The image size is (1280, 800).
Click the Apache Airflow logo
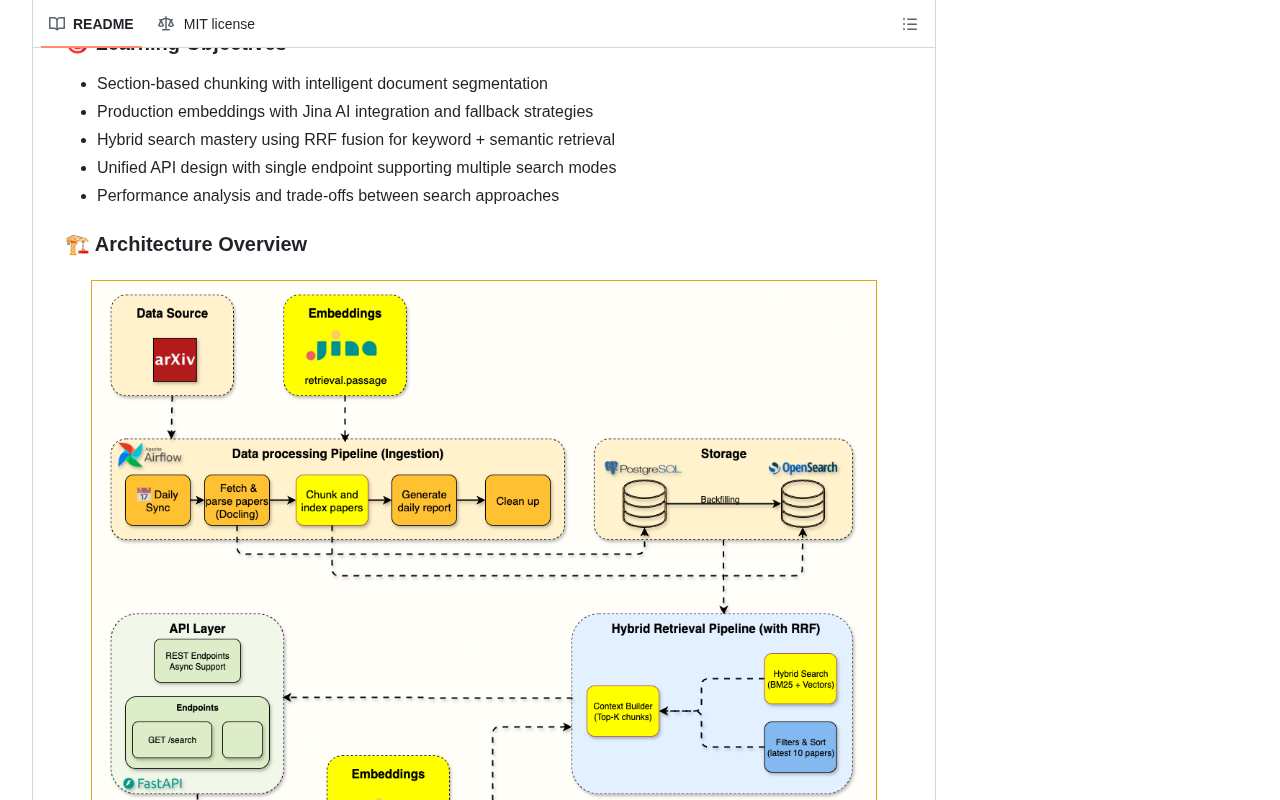[150, 455]
